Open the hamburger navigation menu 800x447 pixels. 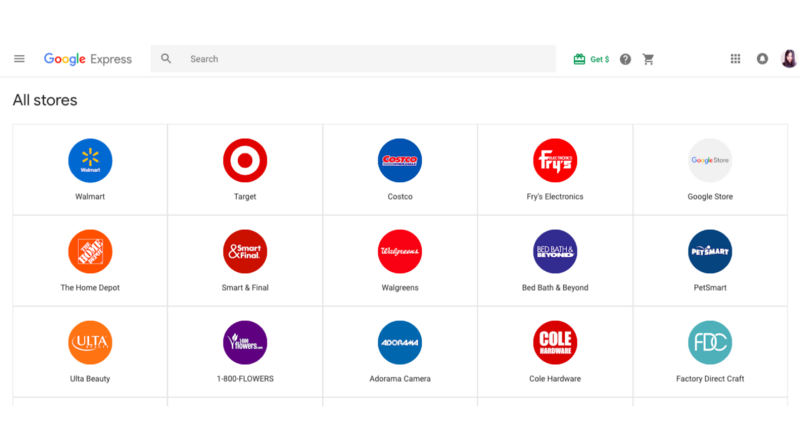19,59
